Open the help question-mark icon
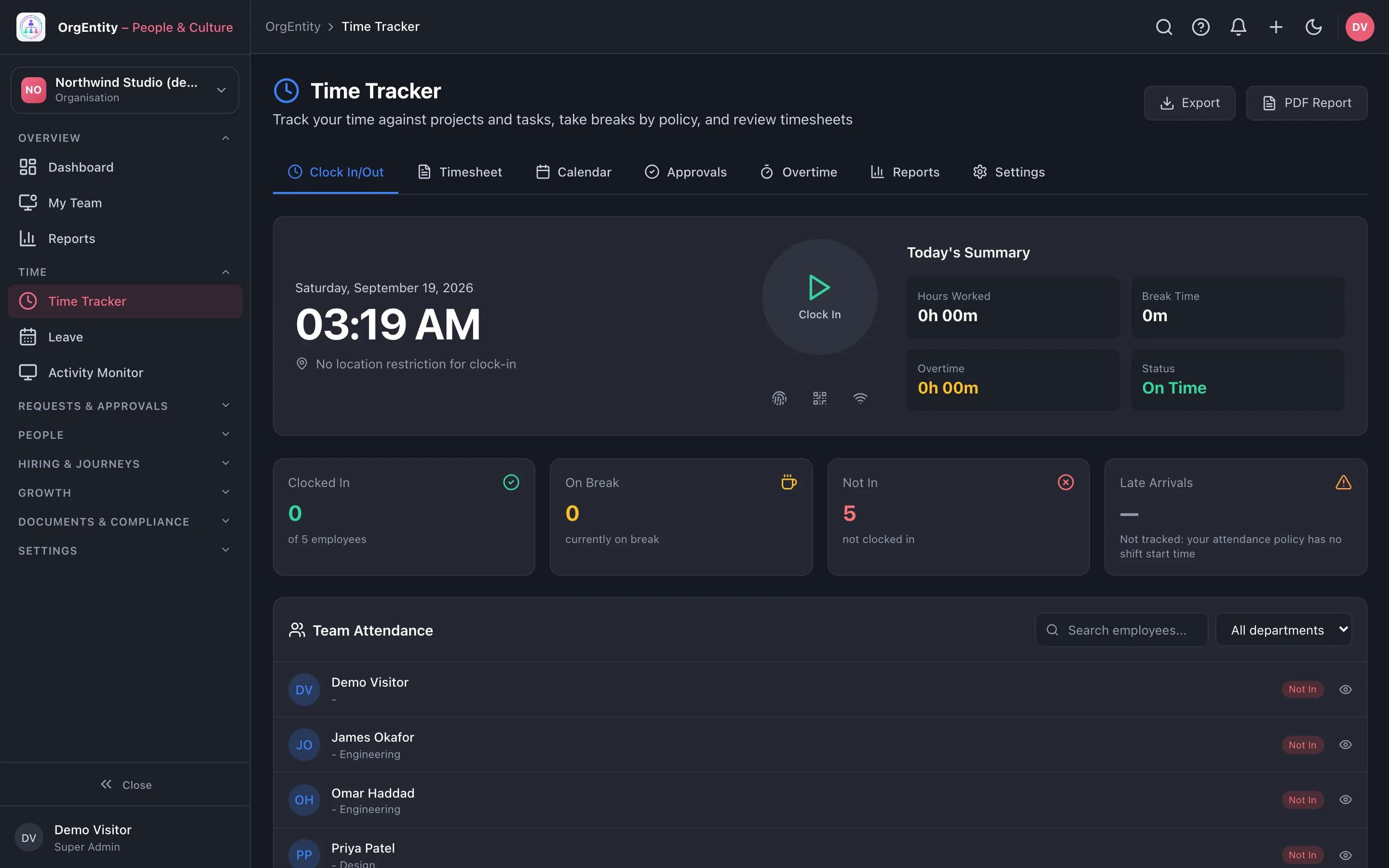 (x=1201, y=27)
